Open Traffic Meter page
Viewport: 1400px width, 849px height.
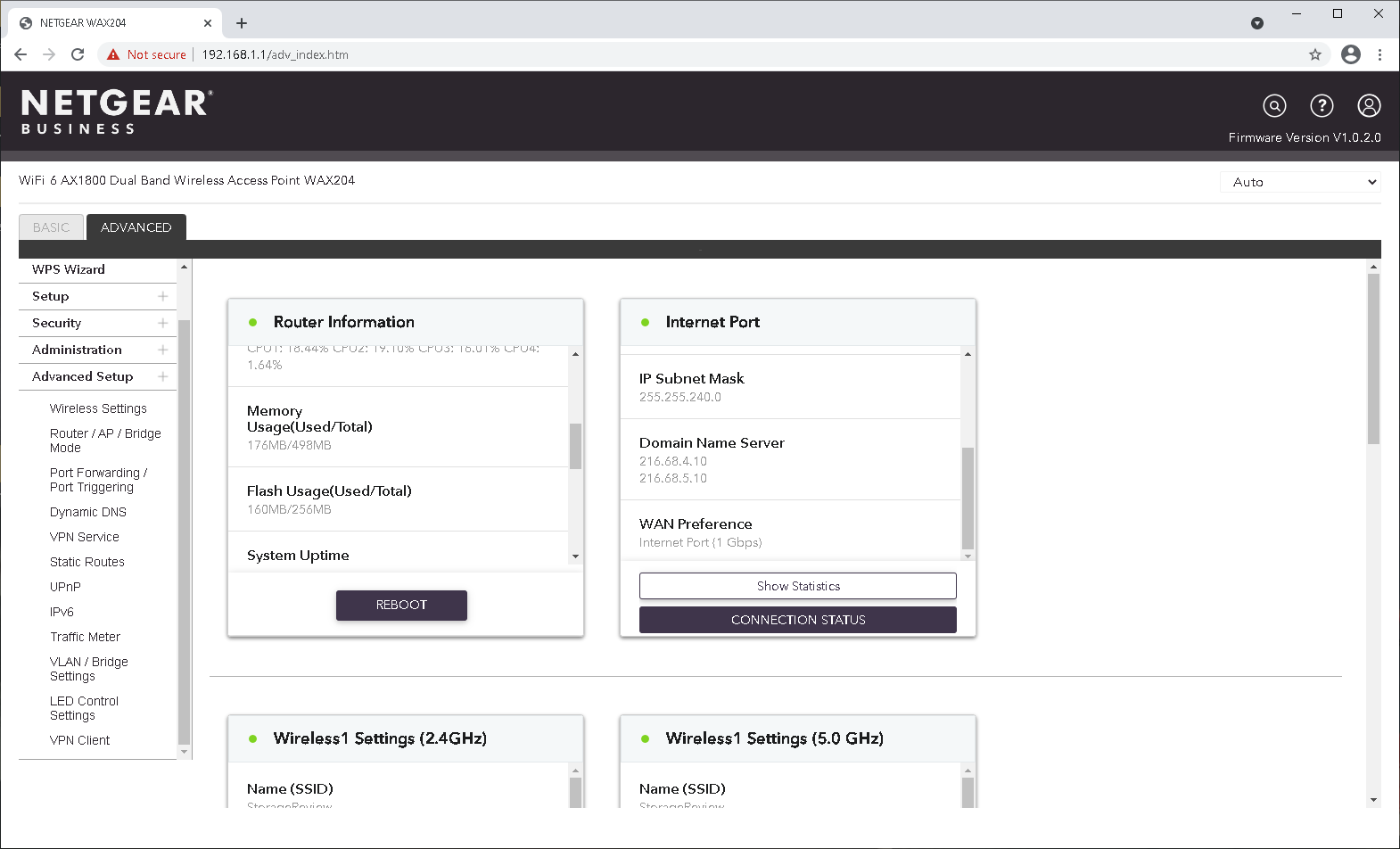(x=85, y=637)
